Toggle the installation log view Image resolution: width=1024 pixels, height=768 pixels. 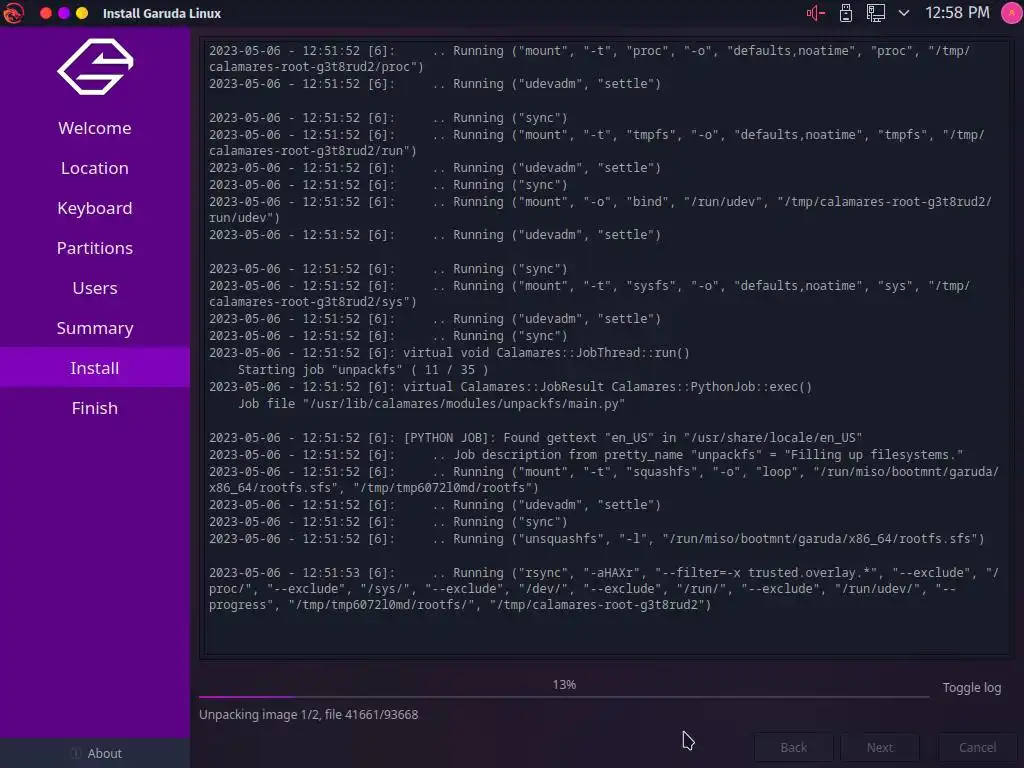click(971, 688)
